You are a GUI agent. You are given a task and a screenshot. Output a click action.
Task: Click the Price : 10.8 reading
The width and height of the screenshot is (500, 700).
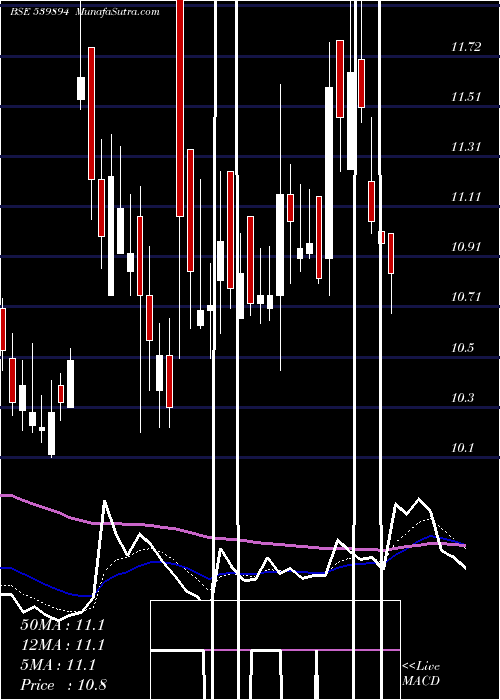click(x=63, y=685)
